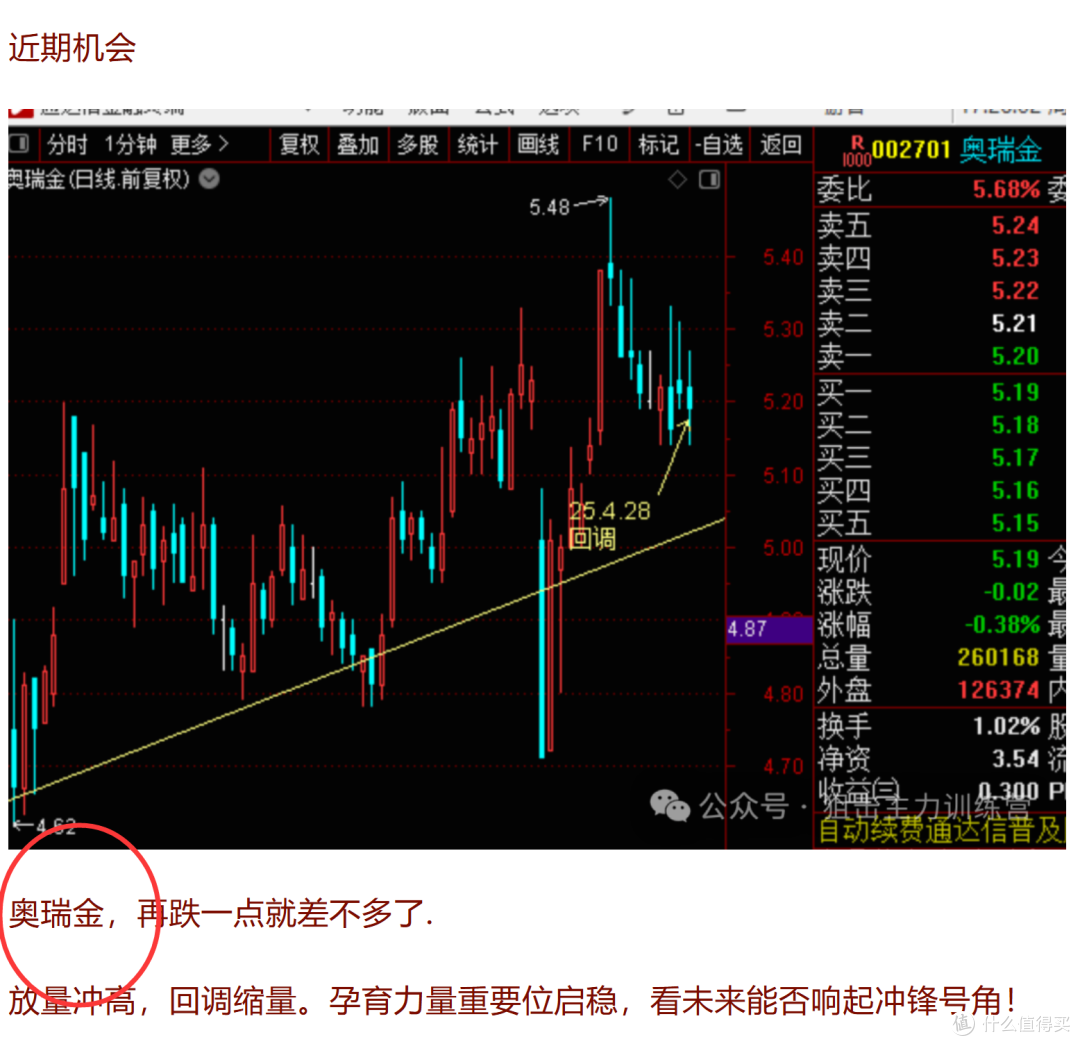The width and height of the screenshot is (1080, 1046).
Task: Click the 现价 value 5.19
Action: tap(1015, 559)
